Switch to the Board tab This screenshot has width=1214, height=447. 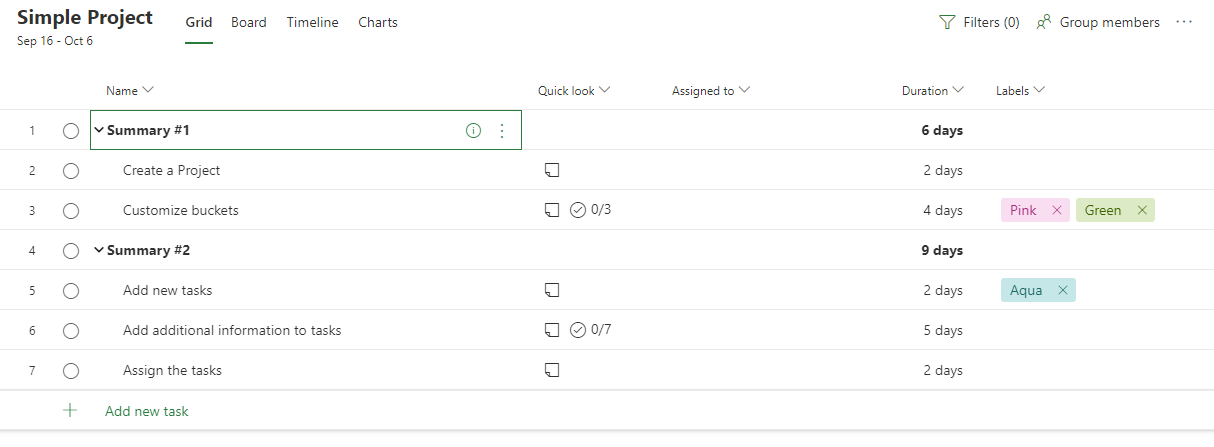[x=249, y=22]
